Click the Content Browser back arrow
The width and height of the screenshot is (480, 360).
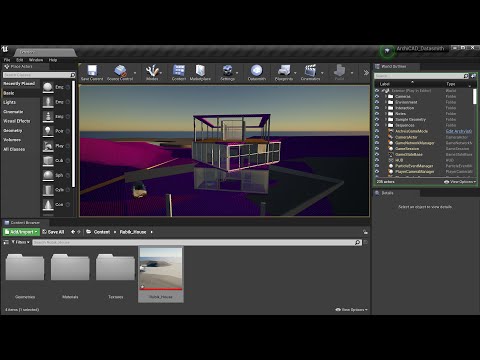point(73,232)
